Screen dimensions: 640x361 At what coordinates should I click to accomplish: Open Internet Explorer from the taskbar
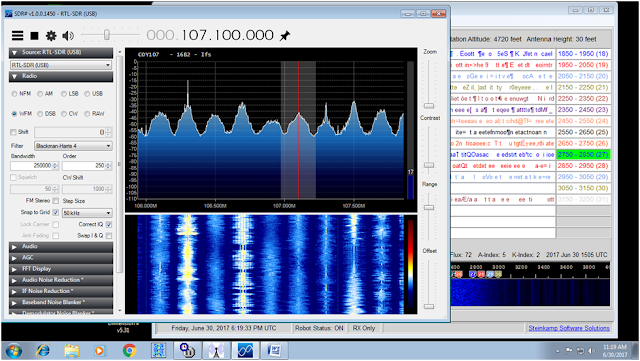tap(43, 351)
